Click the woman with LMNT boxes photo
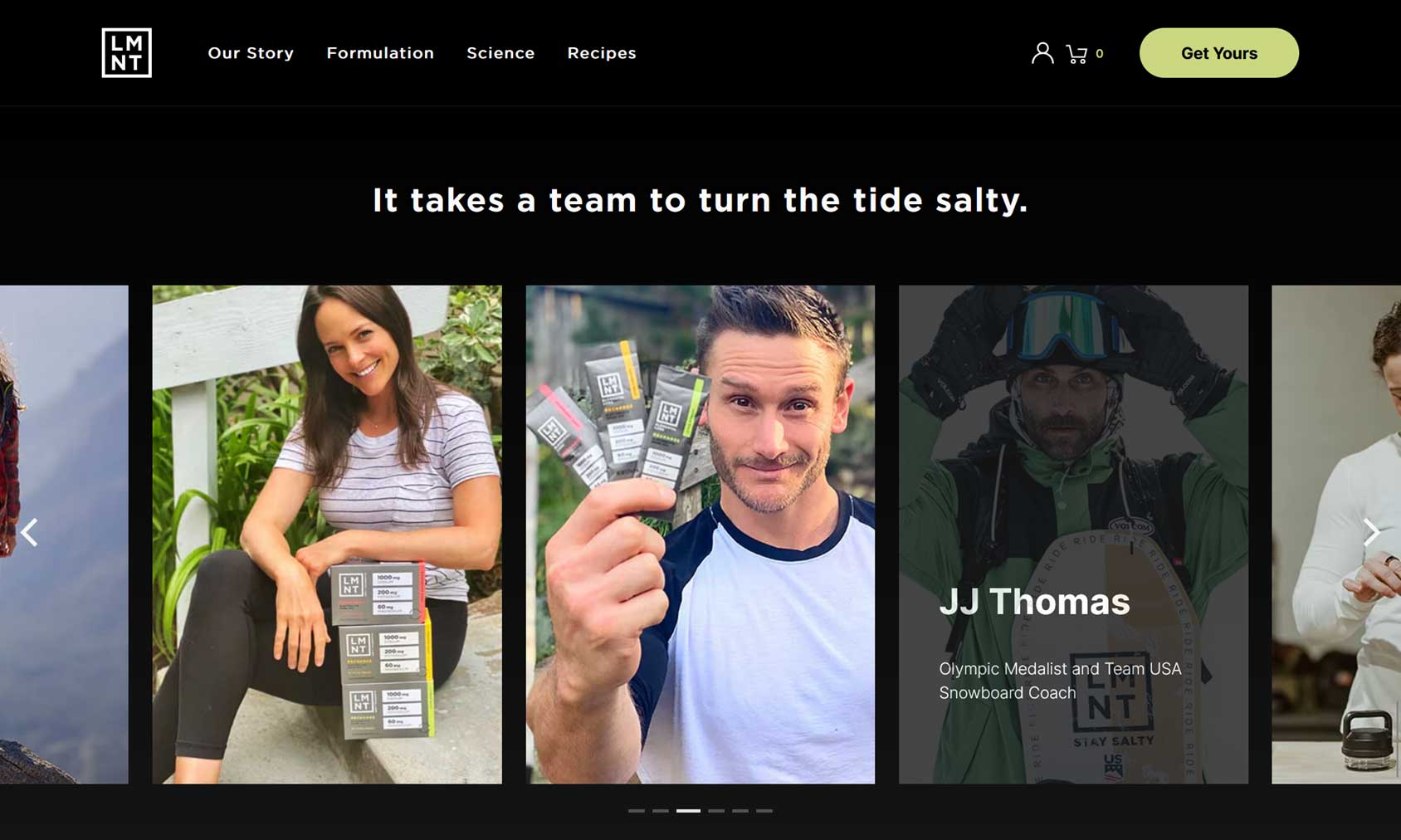This screenshot has height=840, width=1401. pos(327,535)
